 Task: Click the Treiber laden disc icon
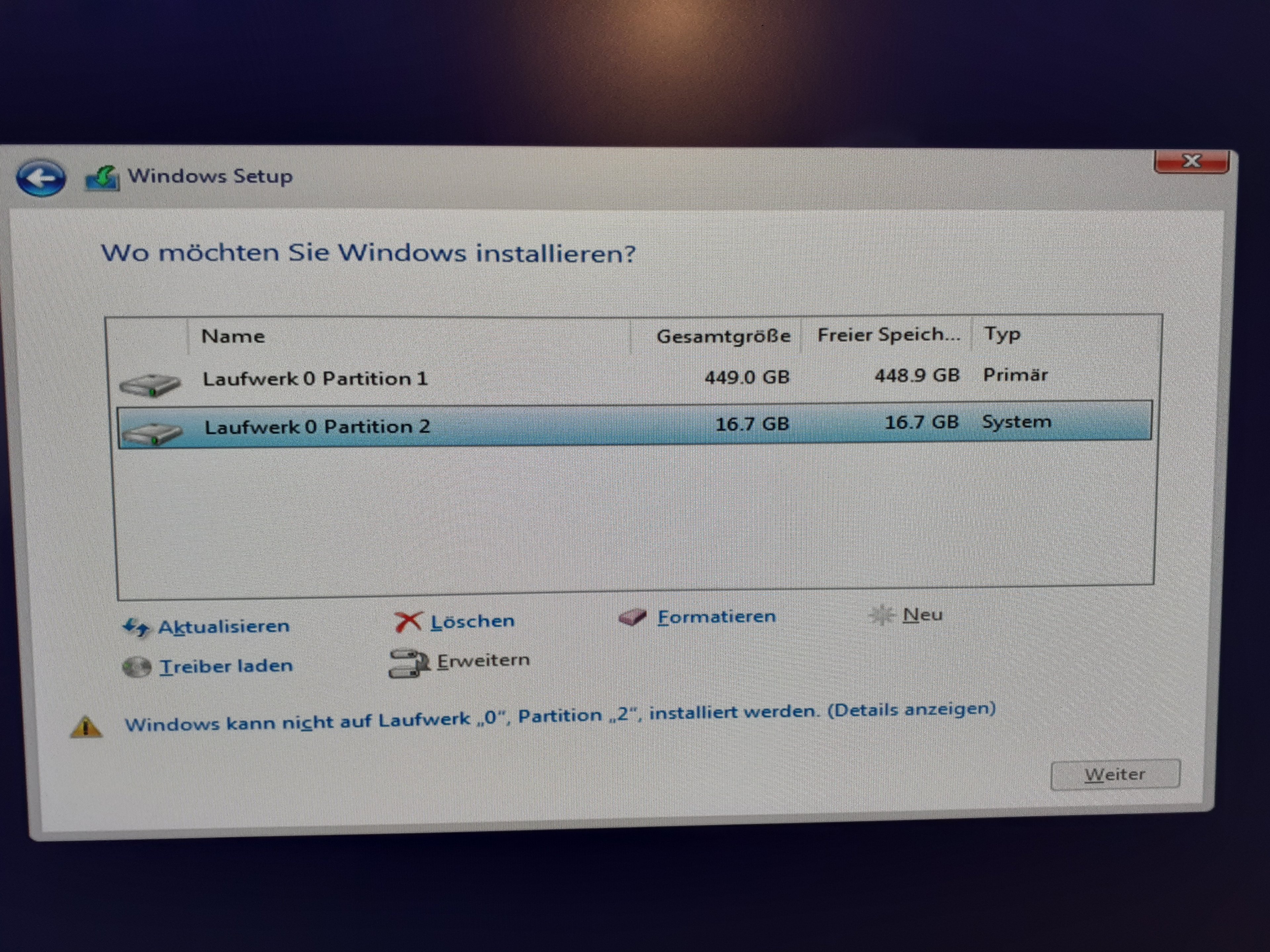[x=137, y=667]
